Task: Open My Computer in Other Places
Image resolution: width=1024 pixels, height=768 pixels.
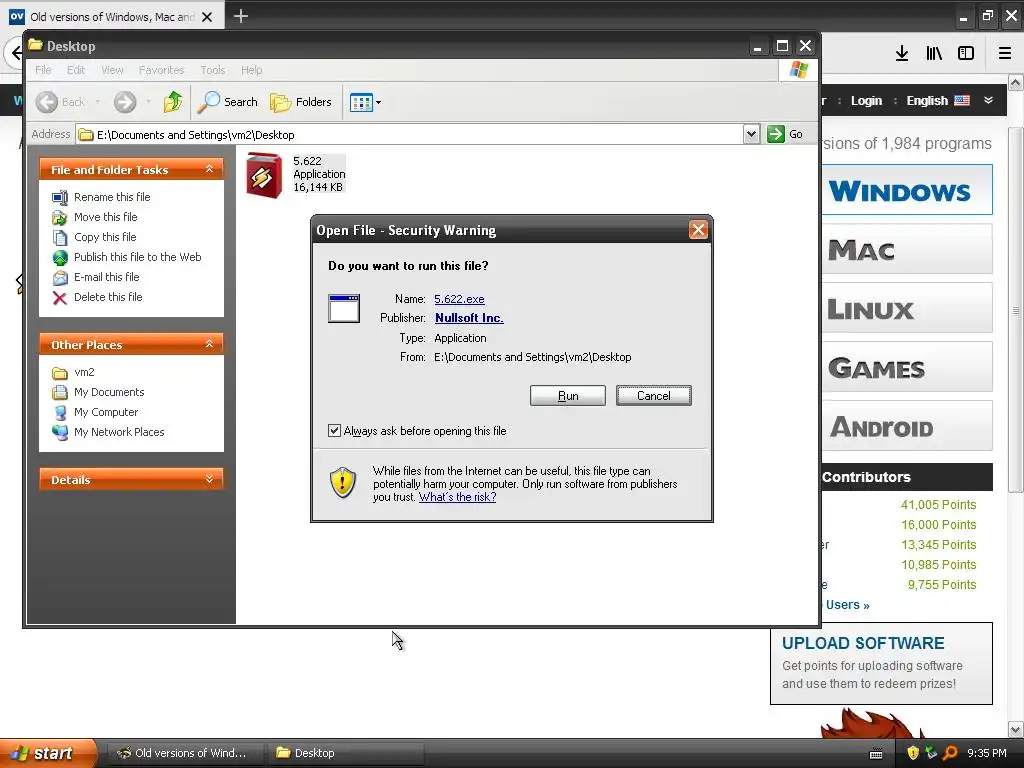Action: pyautogui.click(x=95, y=412)
